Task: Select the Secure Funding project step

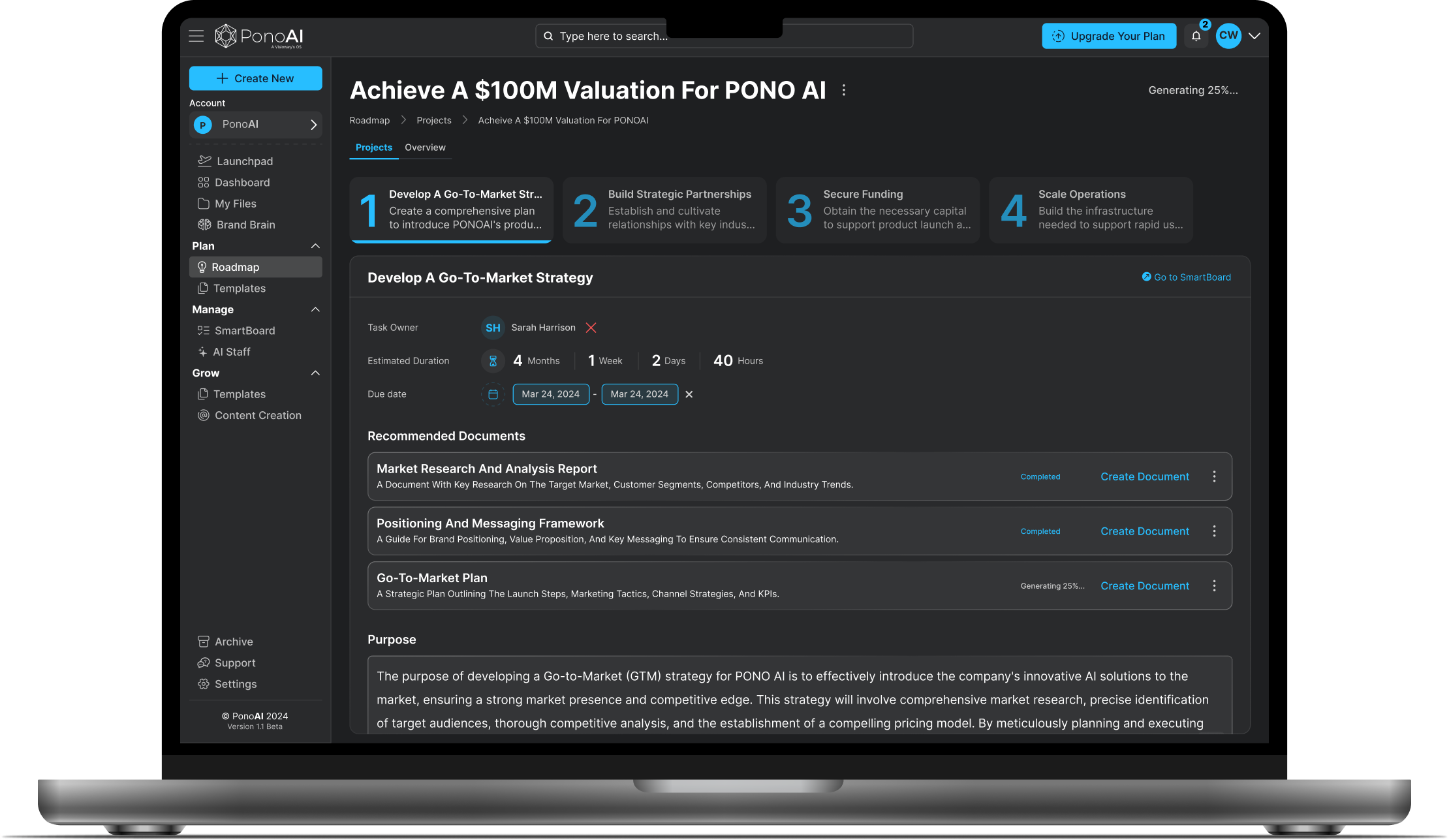Action: point(877,210)
